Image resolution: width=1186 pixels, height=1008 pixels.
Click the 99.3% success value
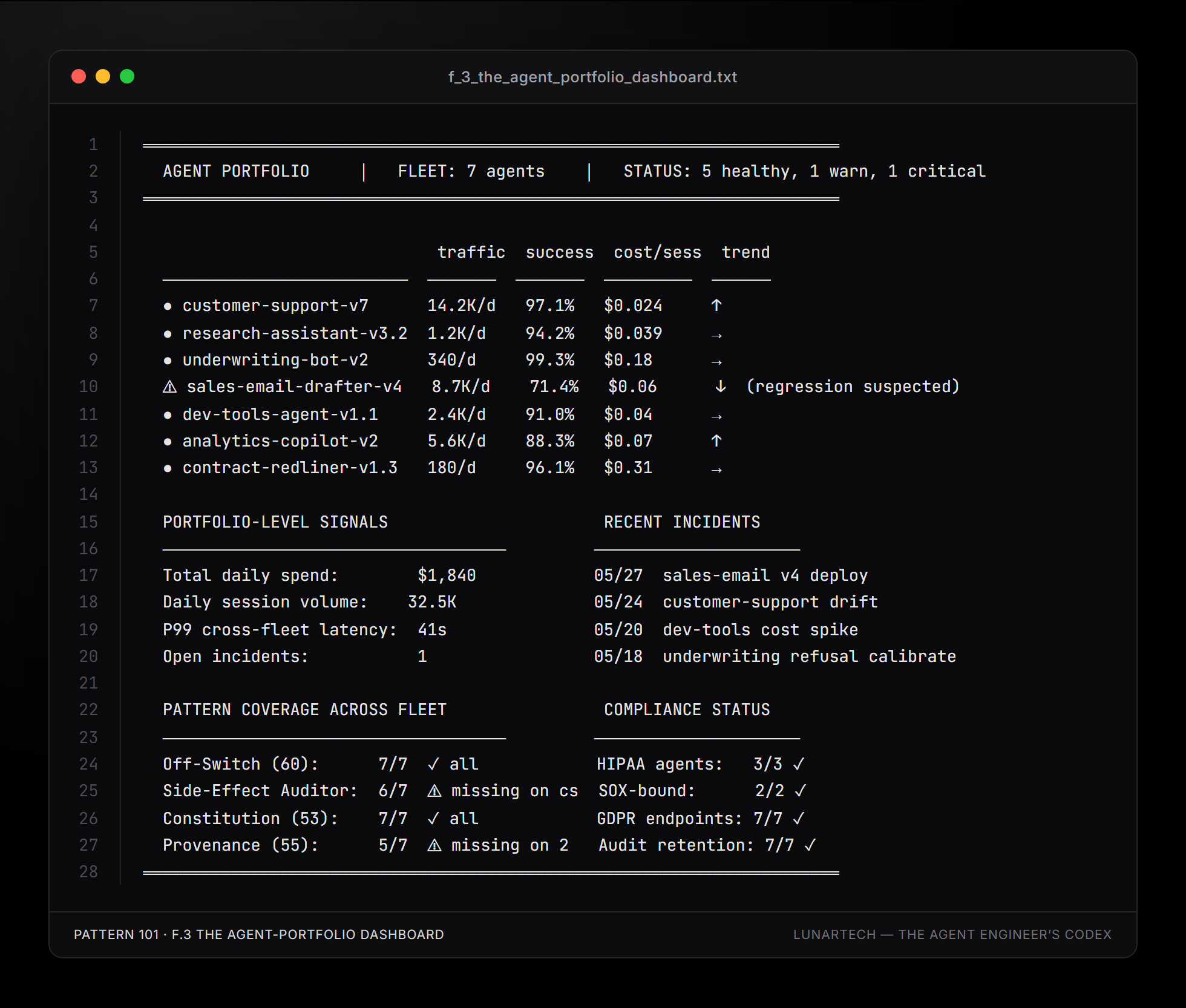550,360
